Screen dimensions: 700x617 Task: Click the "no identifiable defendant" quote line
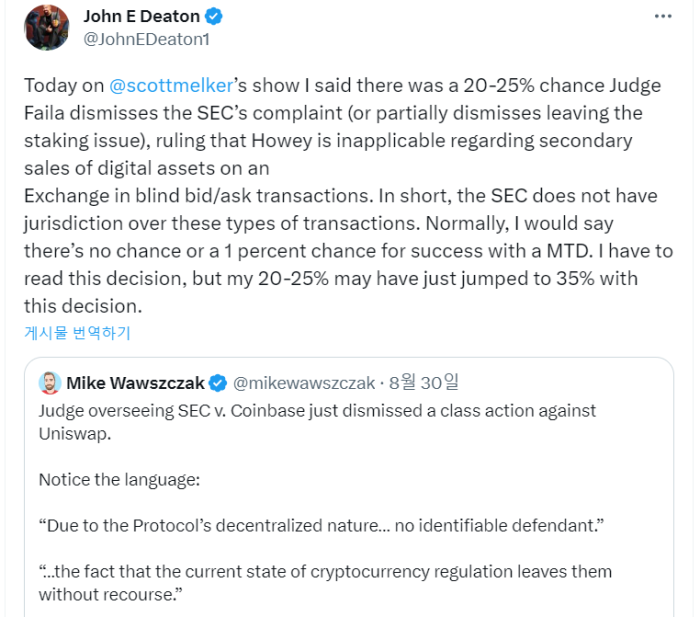[x=321, y=525]
